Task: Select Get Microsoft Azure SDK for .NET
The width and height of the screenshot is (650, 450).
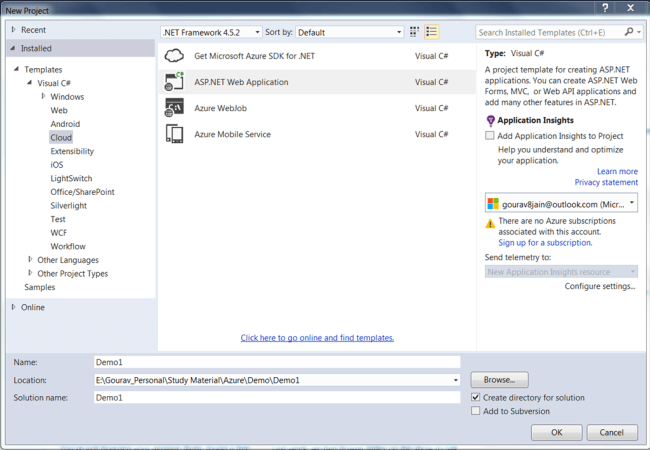Action: 317,56
